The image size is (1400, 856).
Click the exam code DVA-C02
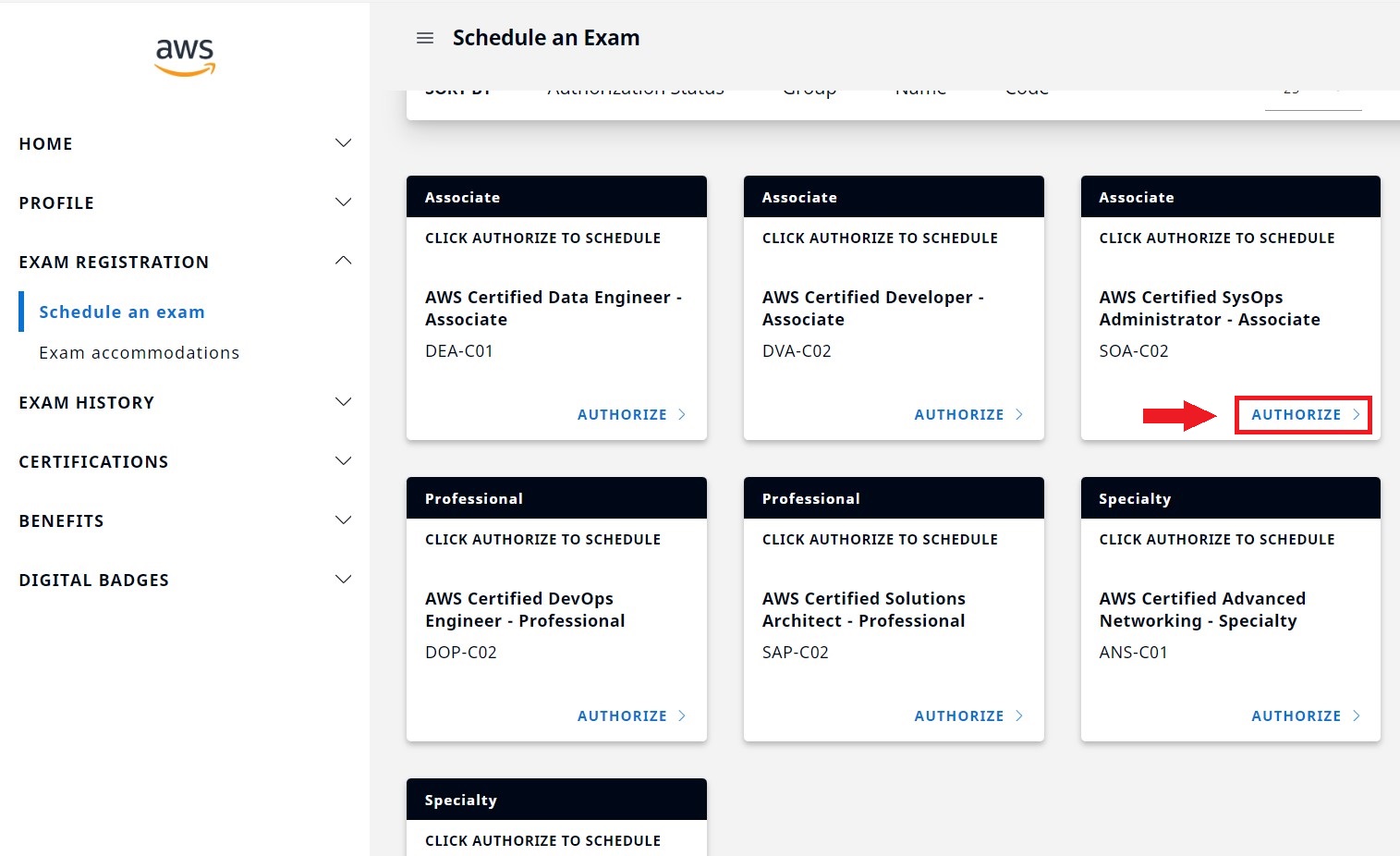797,351
